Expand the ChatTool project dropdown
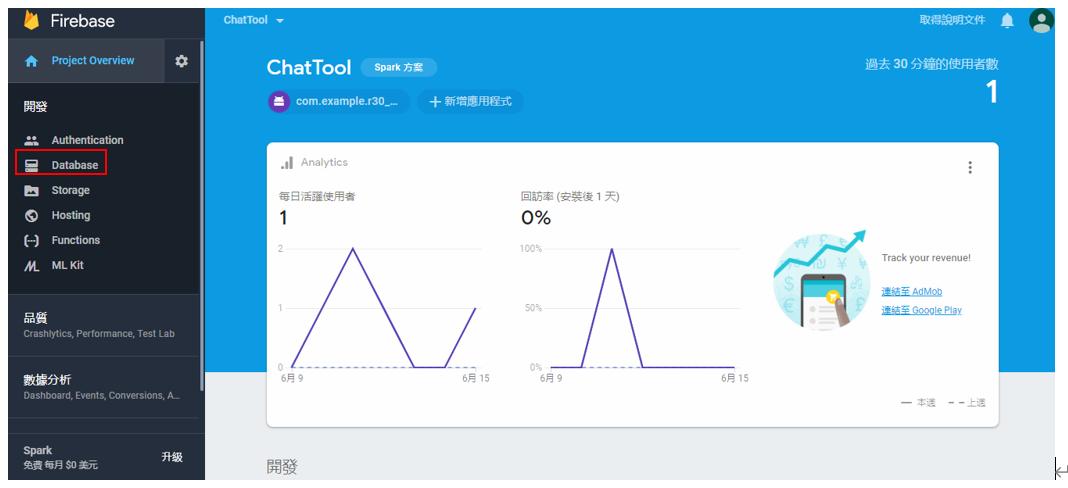This screenshot has width=1068, height=488. (253, 20)
